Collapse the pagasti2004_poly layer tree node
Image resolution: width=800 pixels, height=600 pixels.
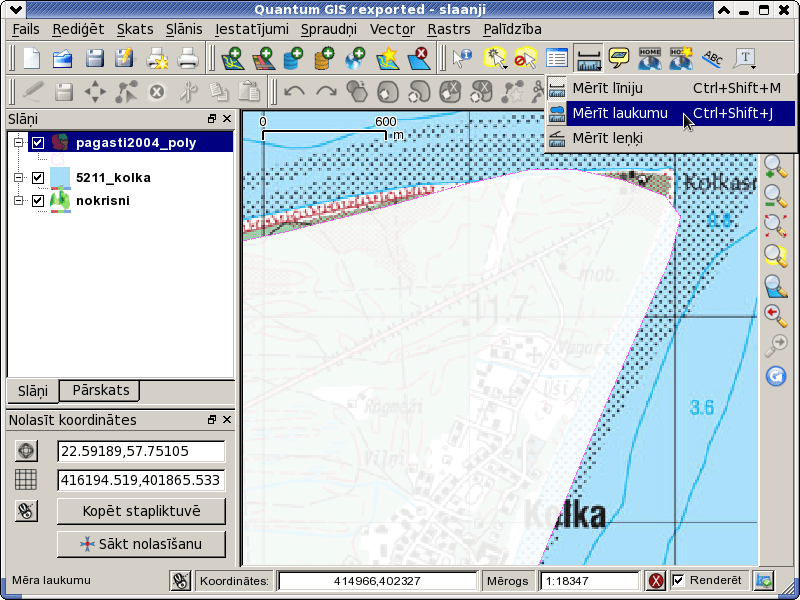coord(18,142)
